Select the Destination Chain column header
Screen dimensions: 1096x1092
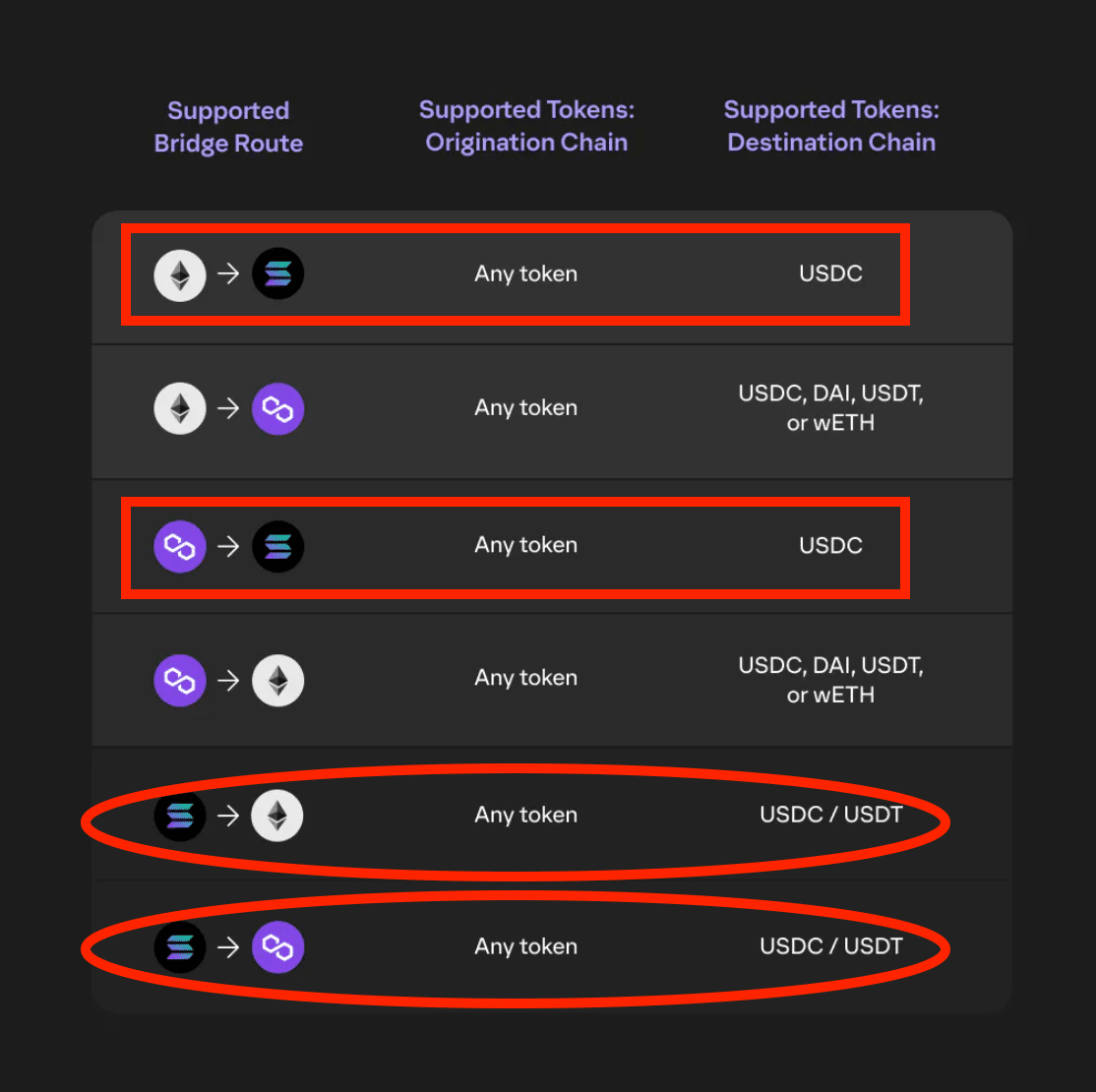831,126
